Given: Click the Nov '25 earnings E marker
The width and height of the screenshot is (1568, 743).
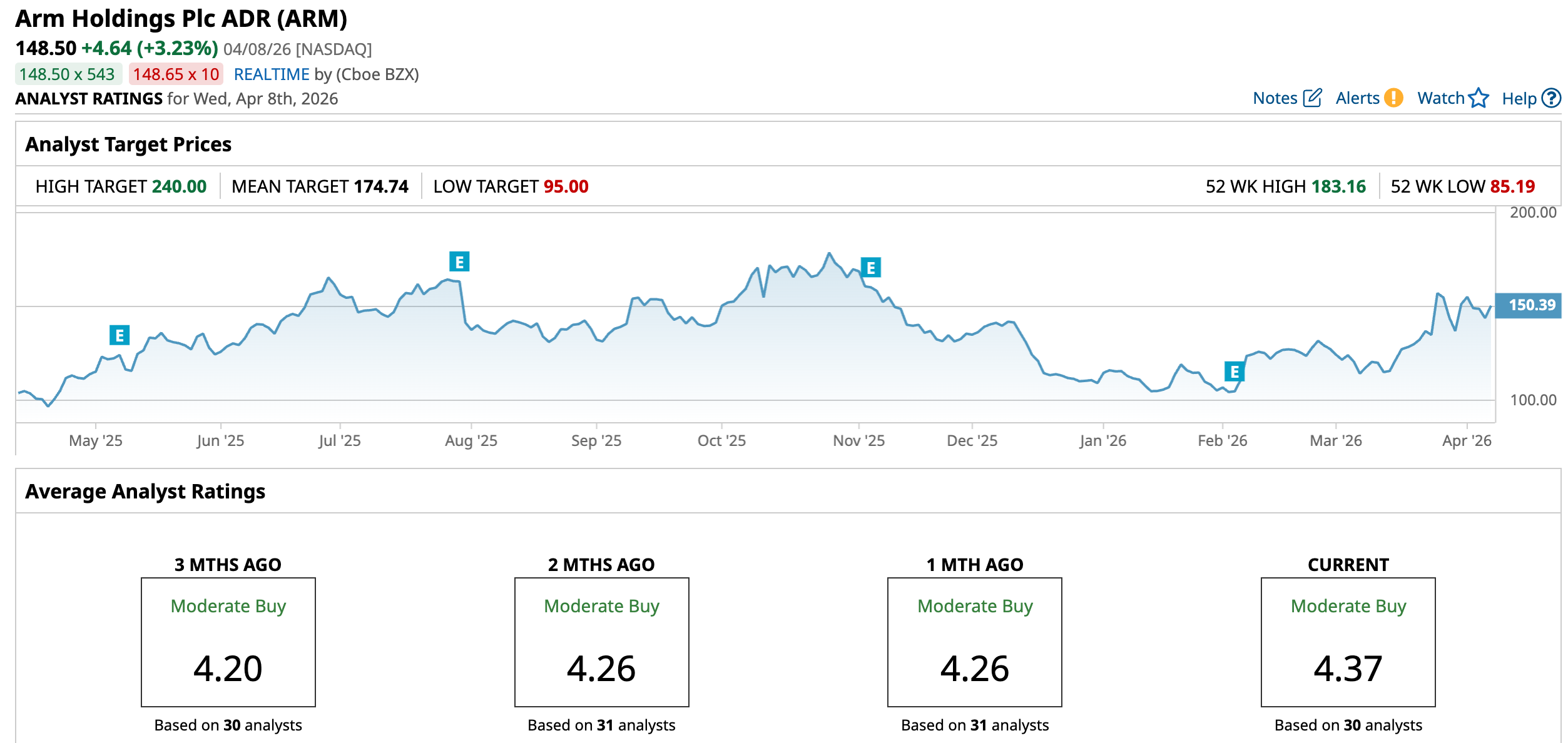Looking at the screenshot, I should tap(870, 268).
